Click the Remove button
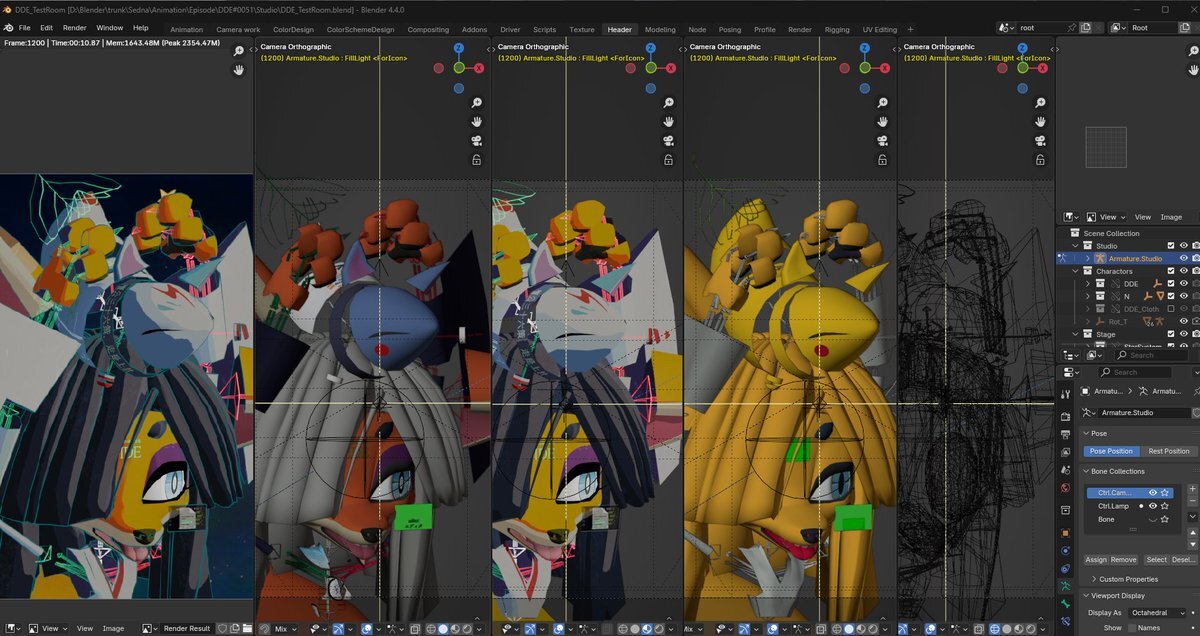 [x=1124, y=560]
